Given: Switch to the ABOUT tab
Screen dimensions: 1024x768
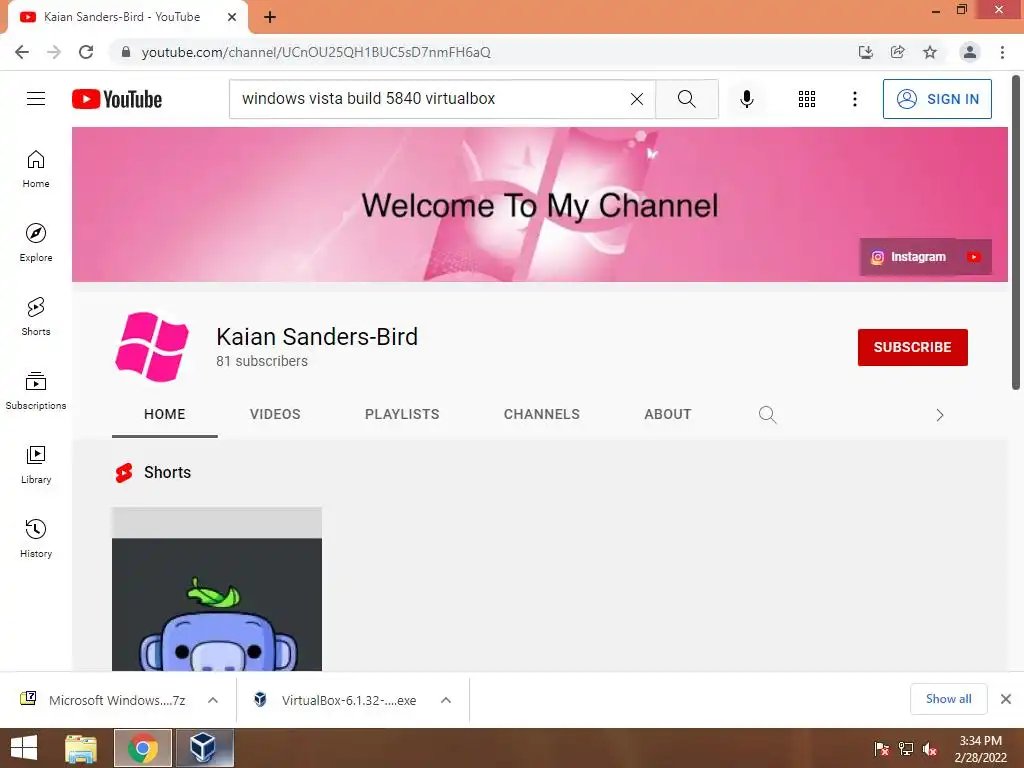Looking at the screenshot, I should pyautogui.click(x=667, y=415).
